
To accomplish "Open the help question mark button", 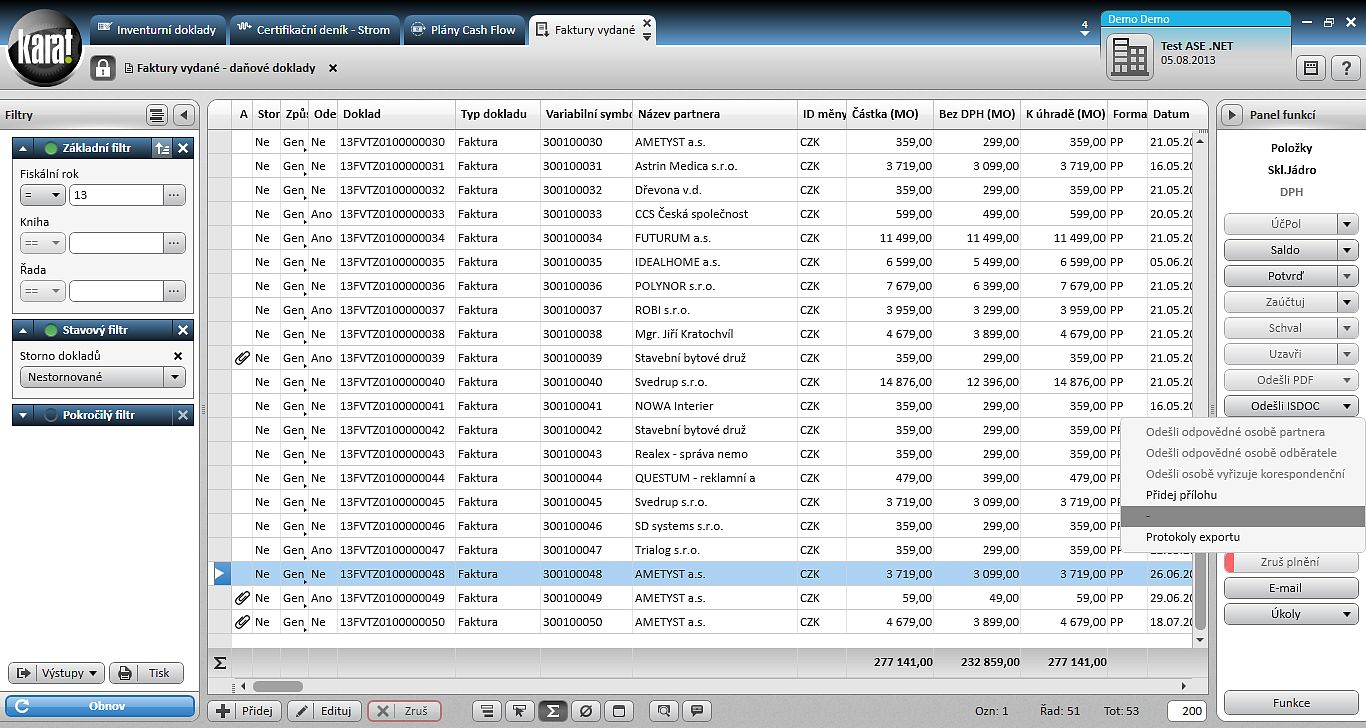I will coord(1346,68).
